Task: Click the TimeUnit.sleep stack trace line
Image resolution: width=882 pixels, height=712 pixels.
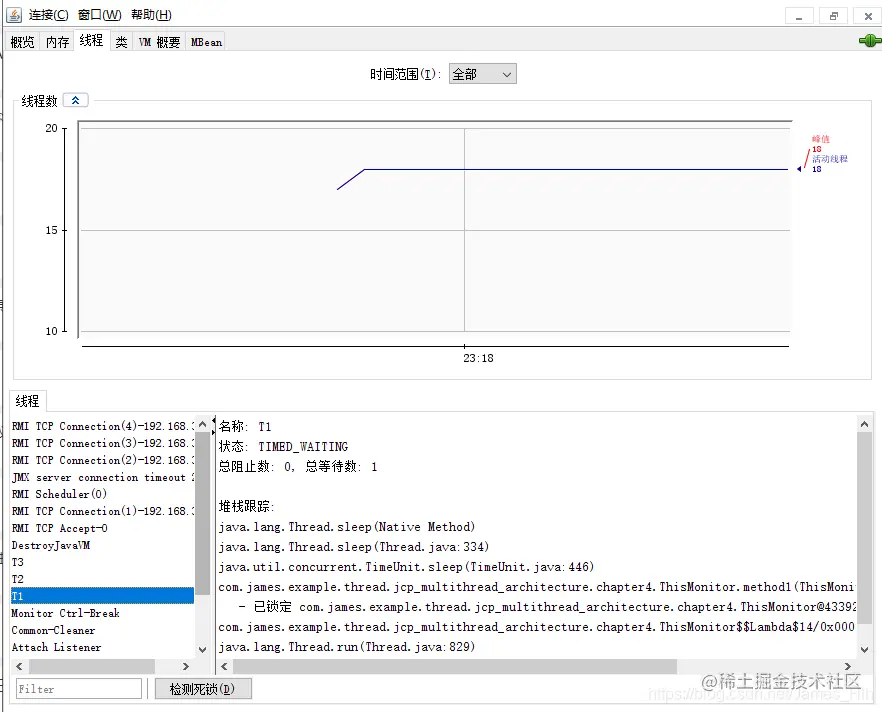Action: [406, 567]
